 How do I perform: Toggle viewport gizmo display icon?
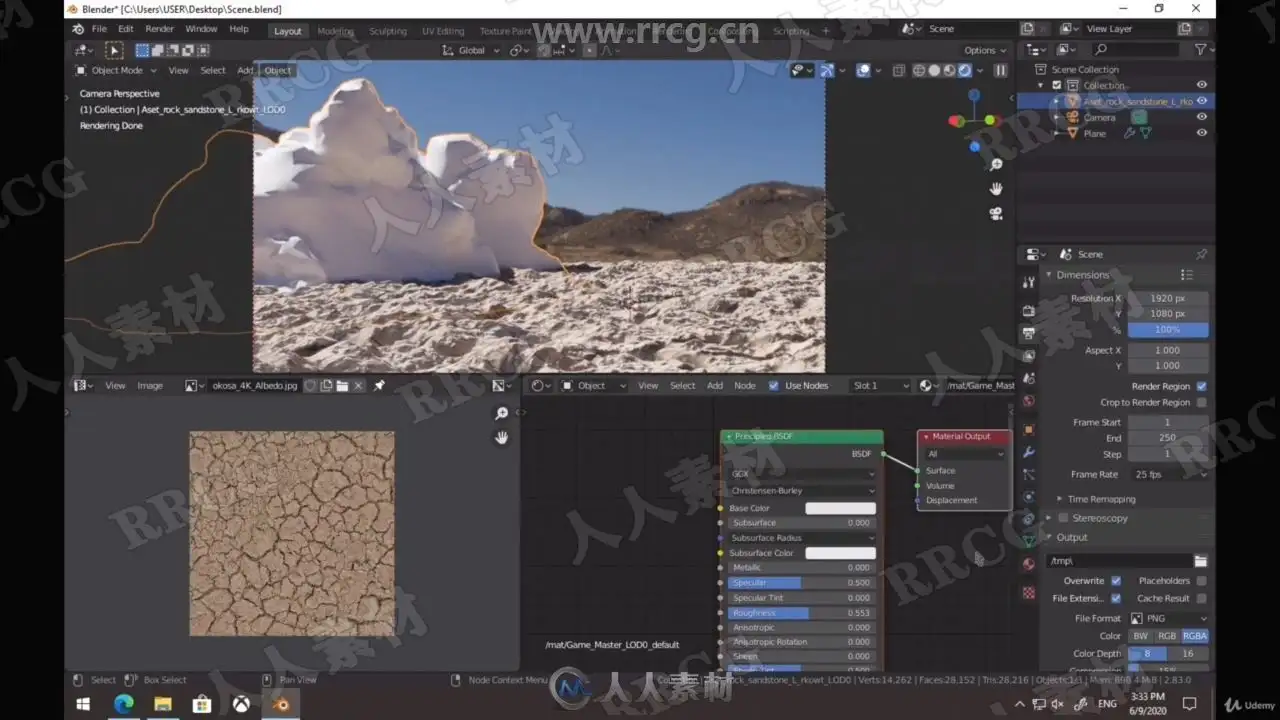coord(827,71)
